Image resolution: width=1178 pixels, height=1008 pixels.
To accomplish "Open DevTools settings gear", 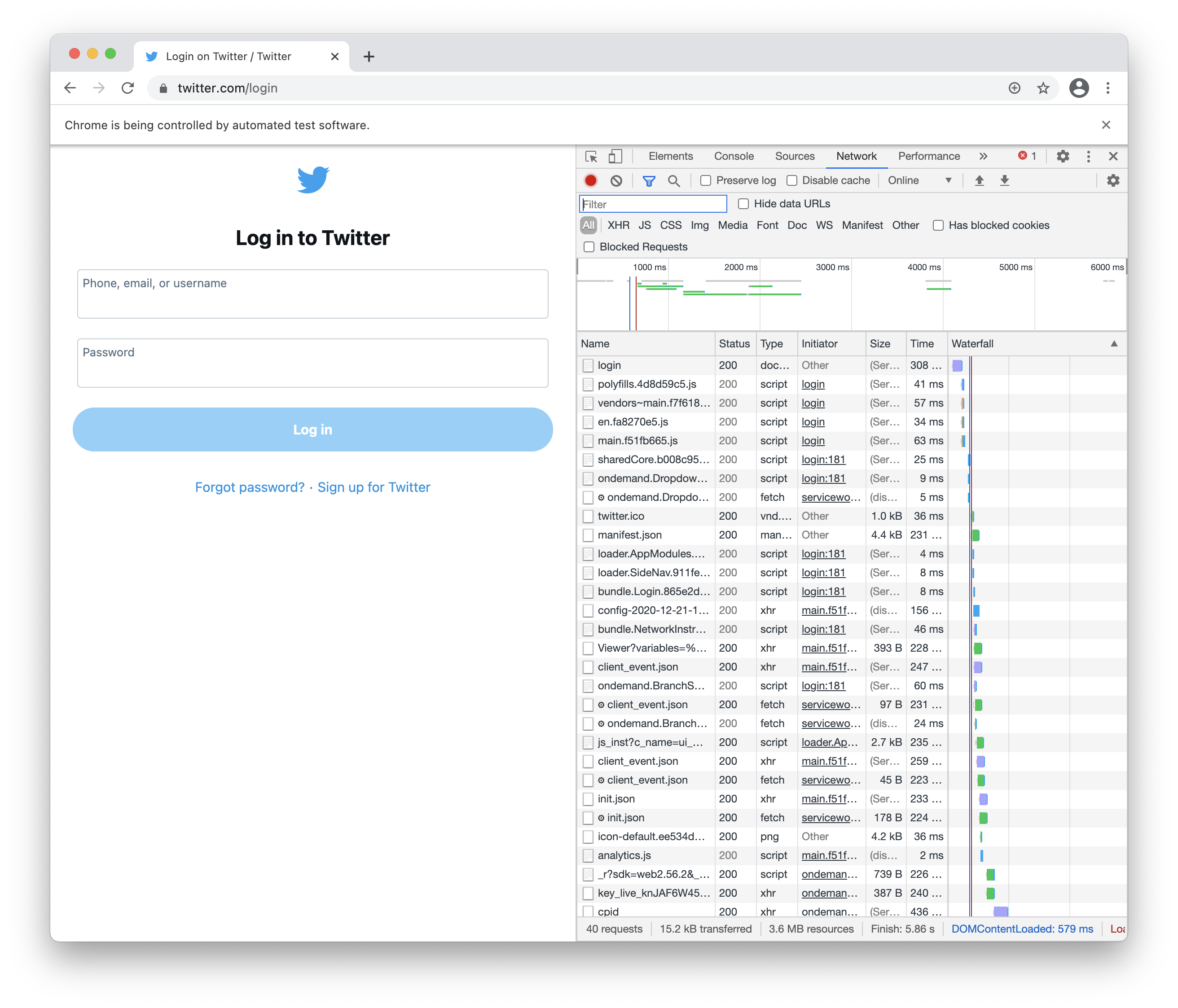I will coord(1063,156).
